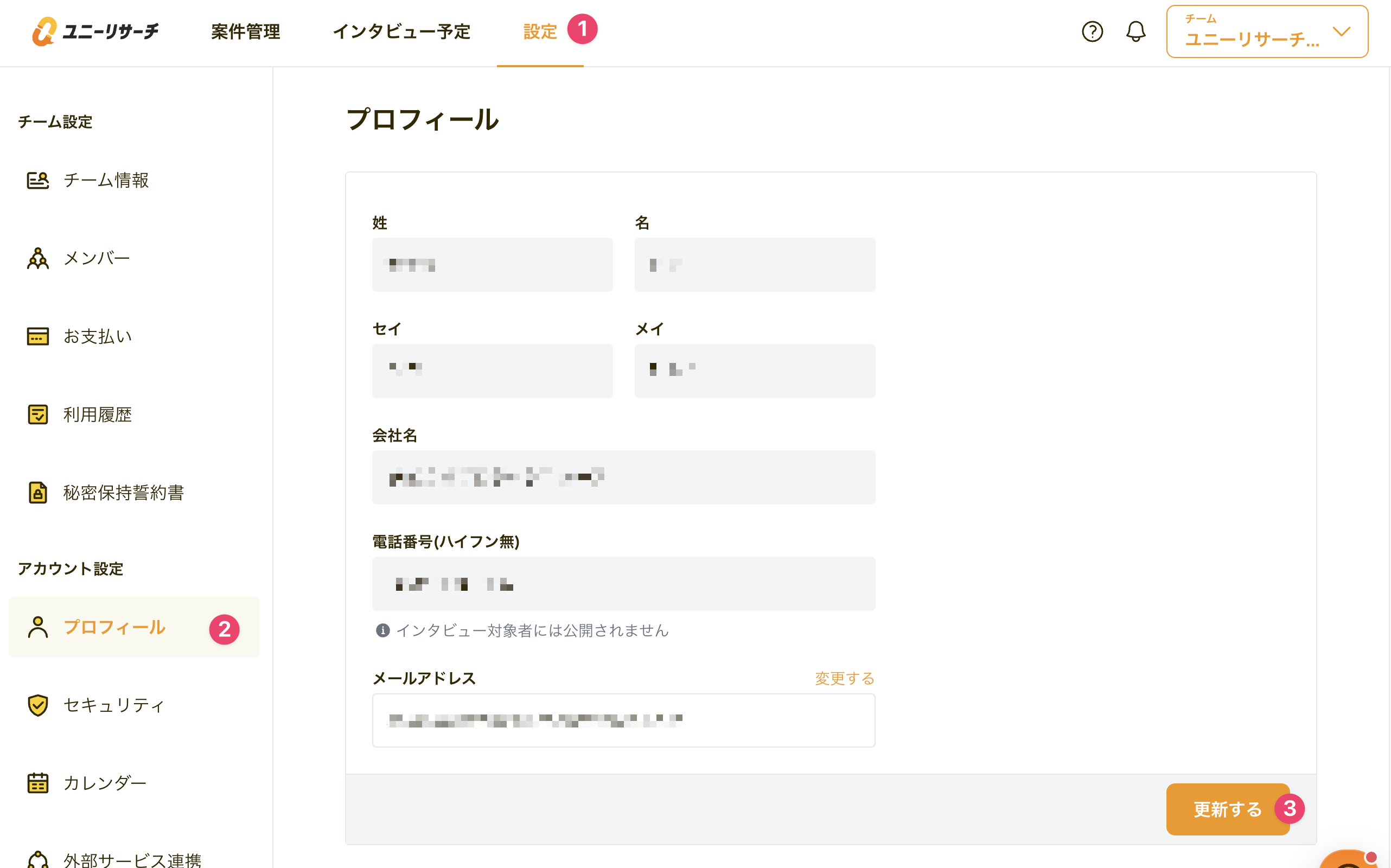The image size is (1391, 868).
Task: Open the 案件管理 tab
Action: [x=246, y=31]
